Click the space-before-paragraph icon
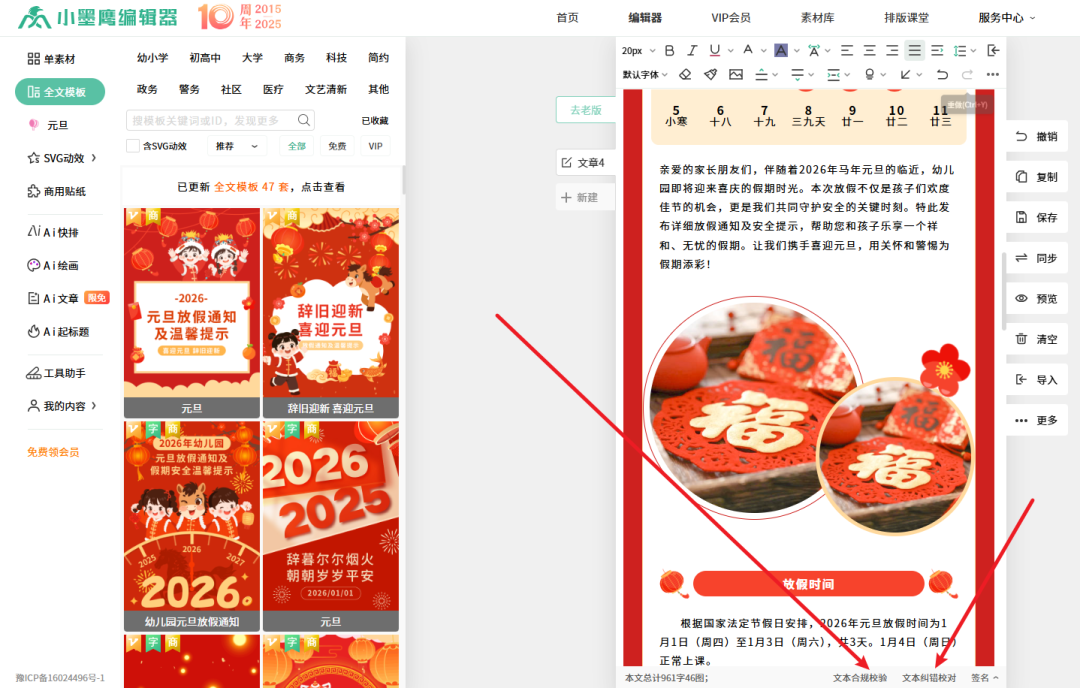The image size is (1080, 688). coord(761,74)
